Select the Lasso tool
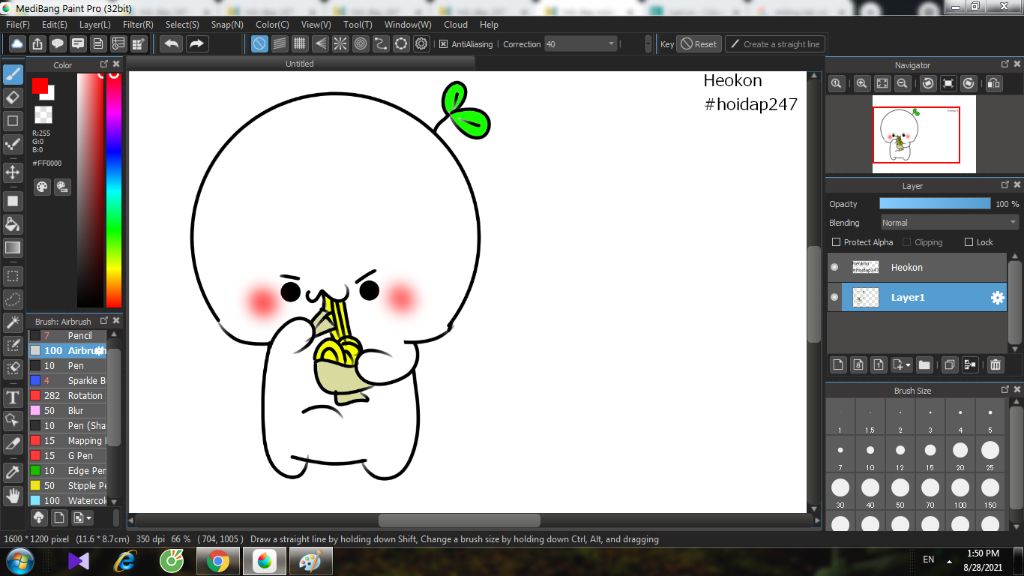This screenshot has width=1024, height=576. [12, 300]
